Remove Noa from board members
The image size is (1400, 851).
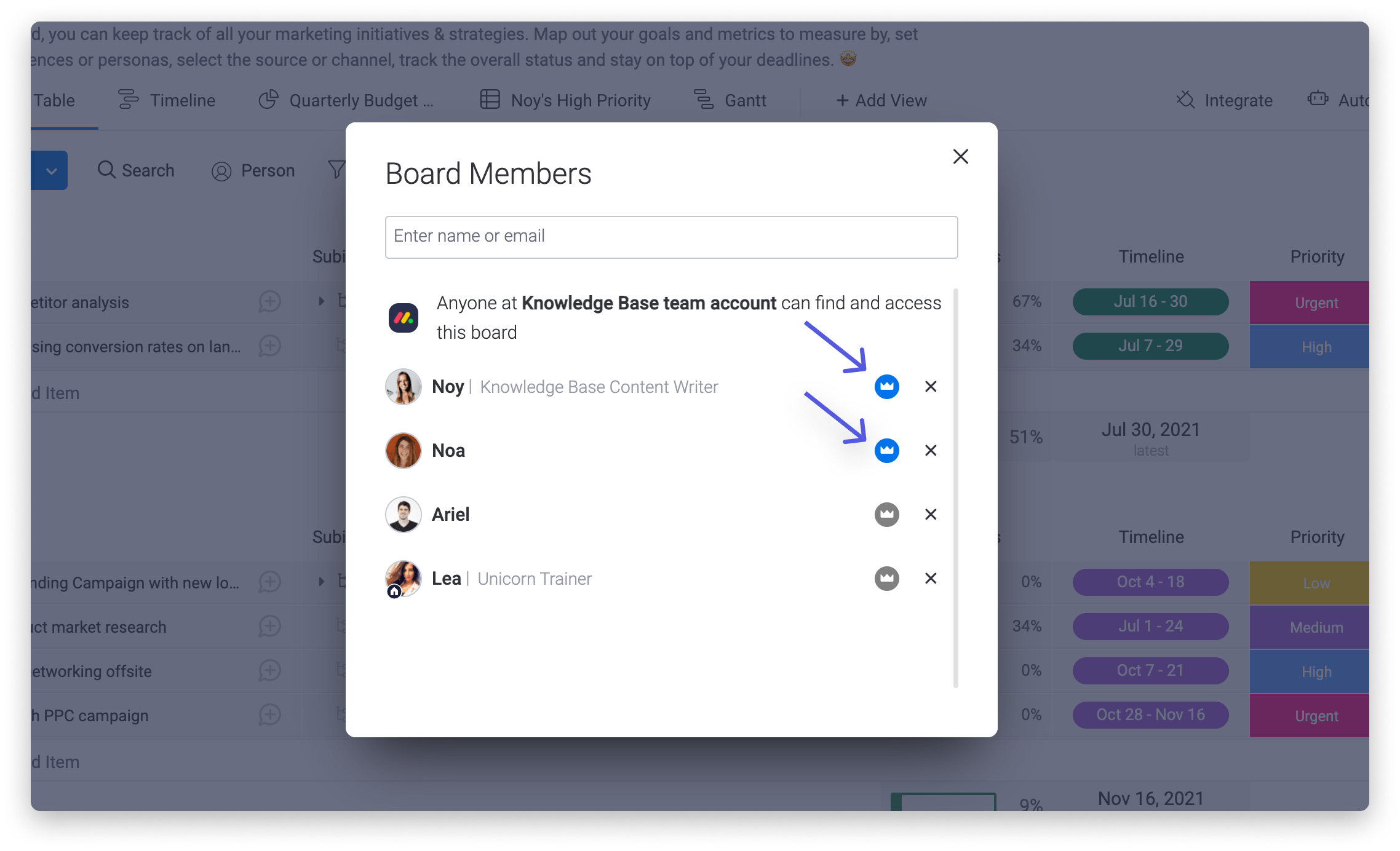(x=930, y=450)
